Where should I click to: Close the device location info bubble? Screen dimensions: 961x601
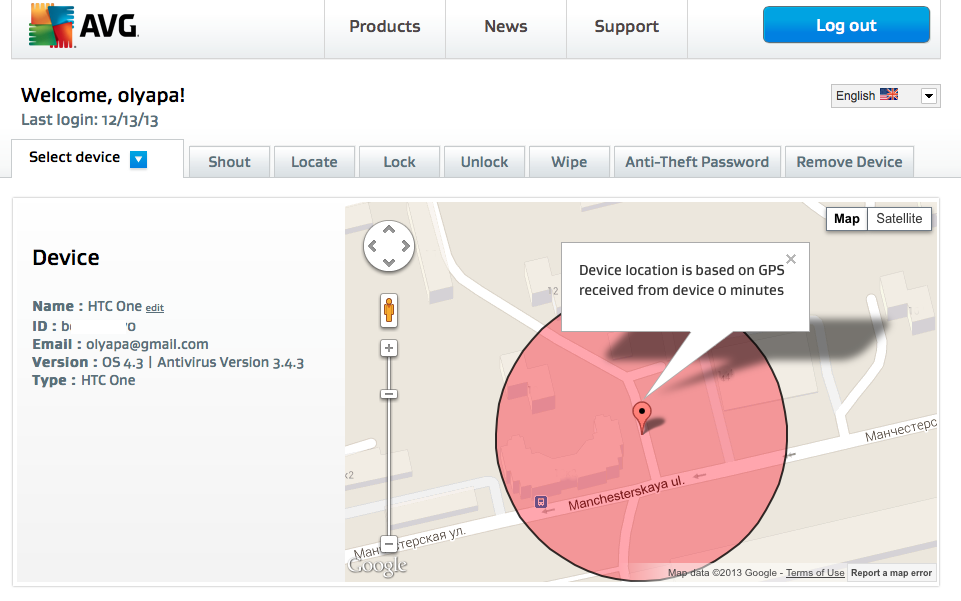pyautogui.click(x=791, y=259)
